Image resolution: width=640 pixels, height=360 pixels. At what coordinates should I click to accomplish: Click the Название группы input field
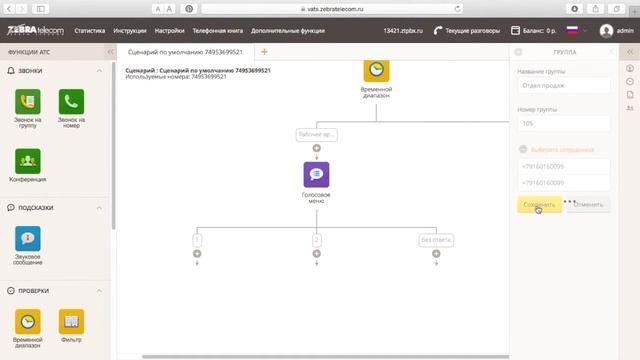[x=564, y=85]
